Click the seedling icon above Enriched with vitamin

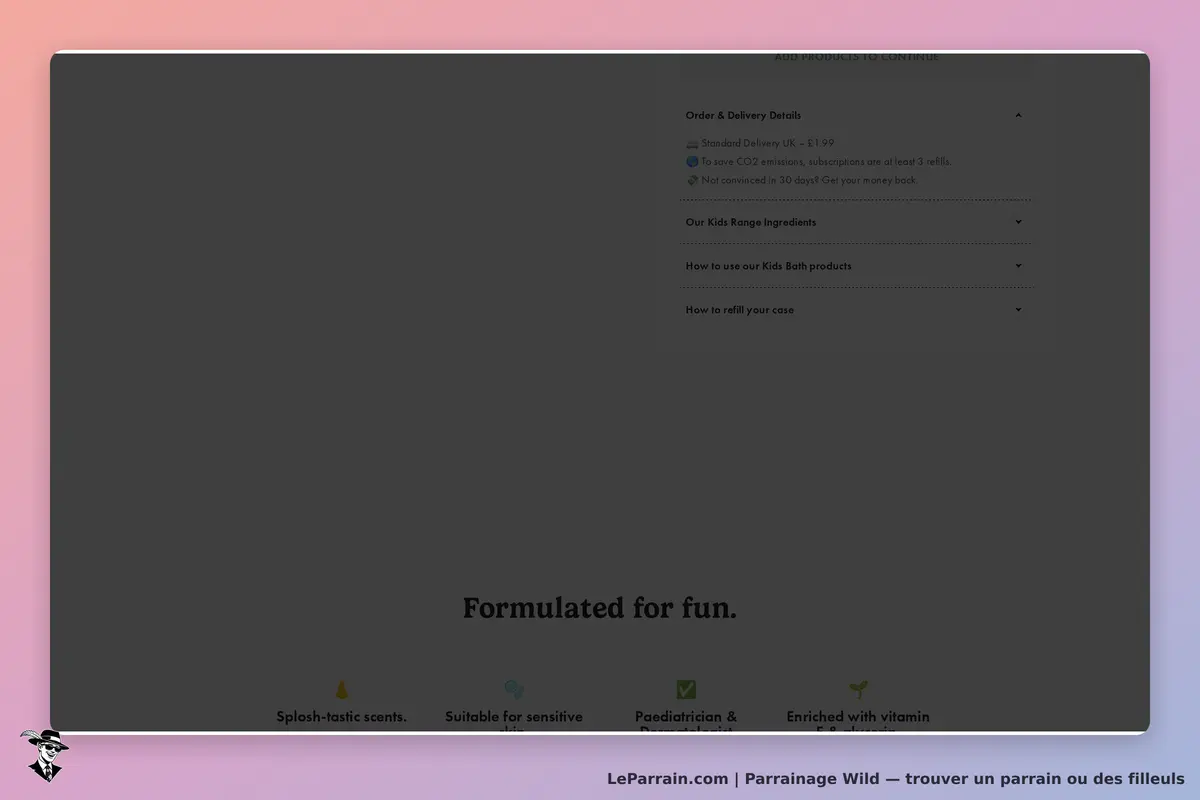tap(858, 690)
